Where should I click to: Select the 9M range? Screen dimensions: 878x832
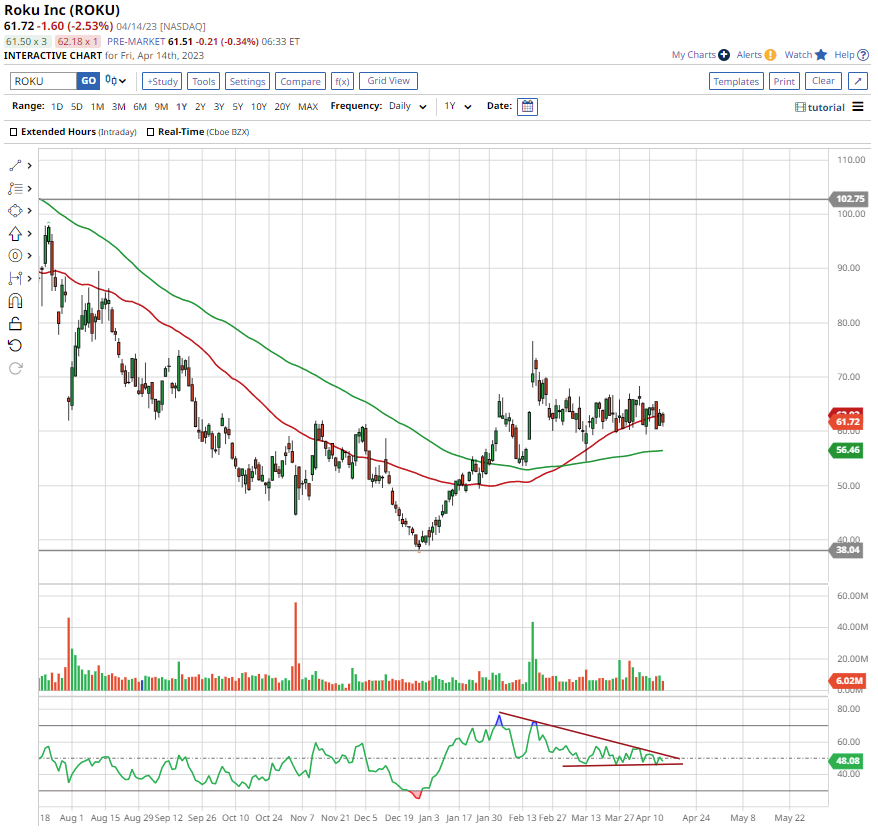click(161, 106)
